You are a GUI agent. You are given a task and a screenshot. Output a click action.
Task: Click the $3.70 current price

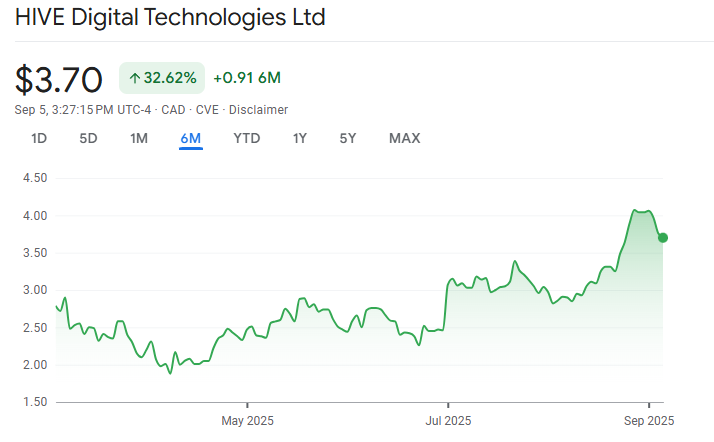58,80
